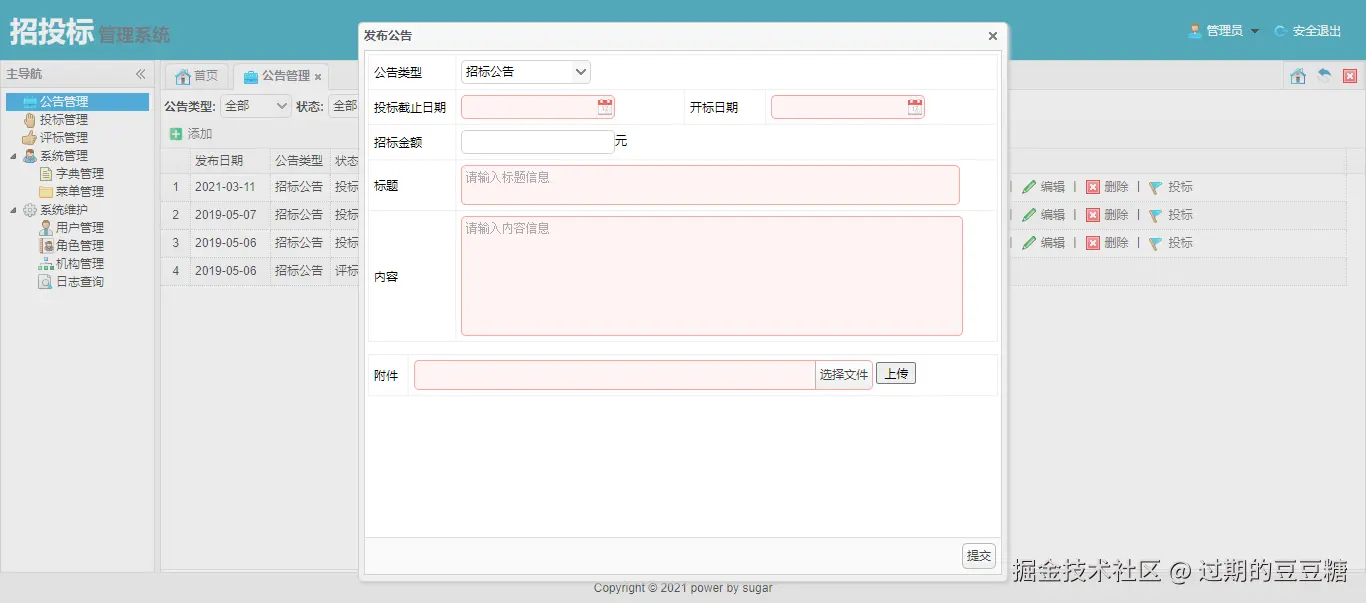Viewport: 1366px width, 603px height.
Task: Click the blue undo arrow icon
Action: (x=1324, y=76)
